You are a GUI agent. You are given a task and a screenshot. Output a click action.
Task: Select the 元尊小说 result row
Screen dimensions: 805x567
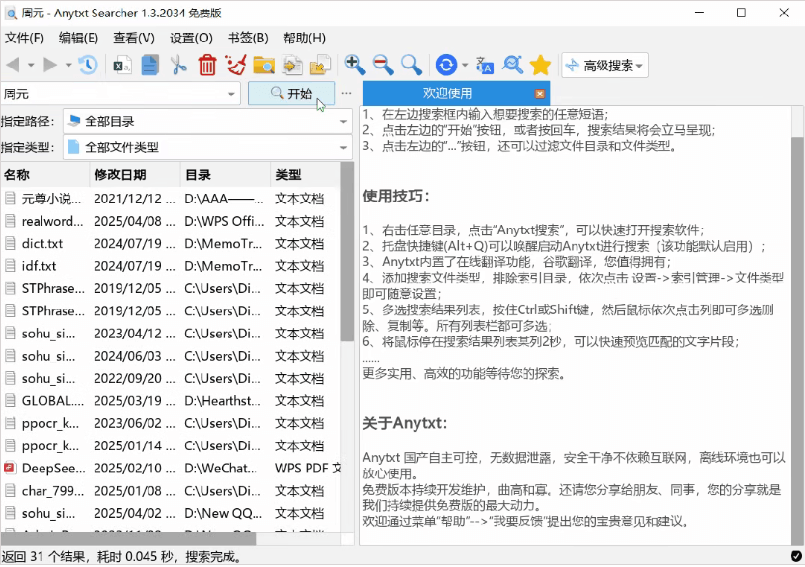[x=170, y=198]
